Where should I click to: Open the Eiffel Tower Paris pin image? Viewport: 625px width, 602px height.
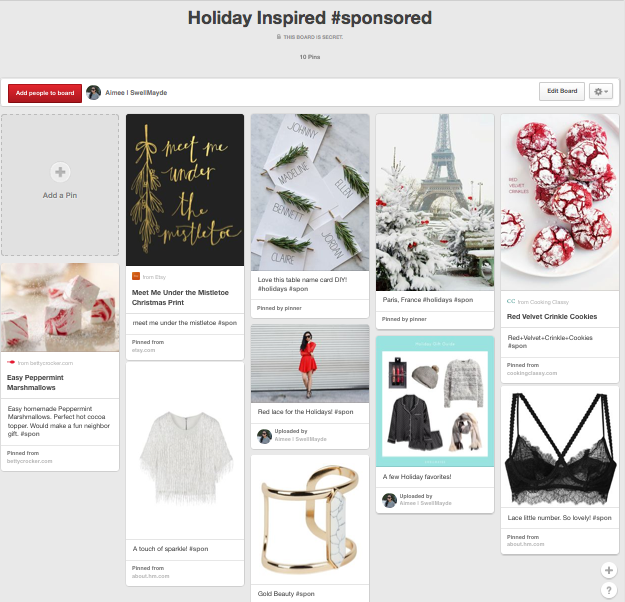click(x=435, y=203)
